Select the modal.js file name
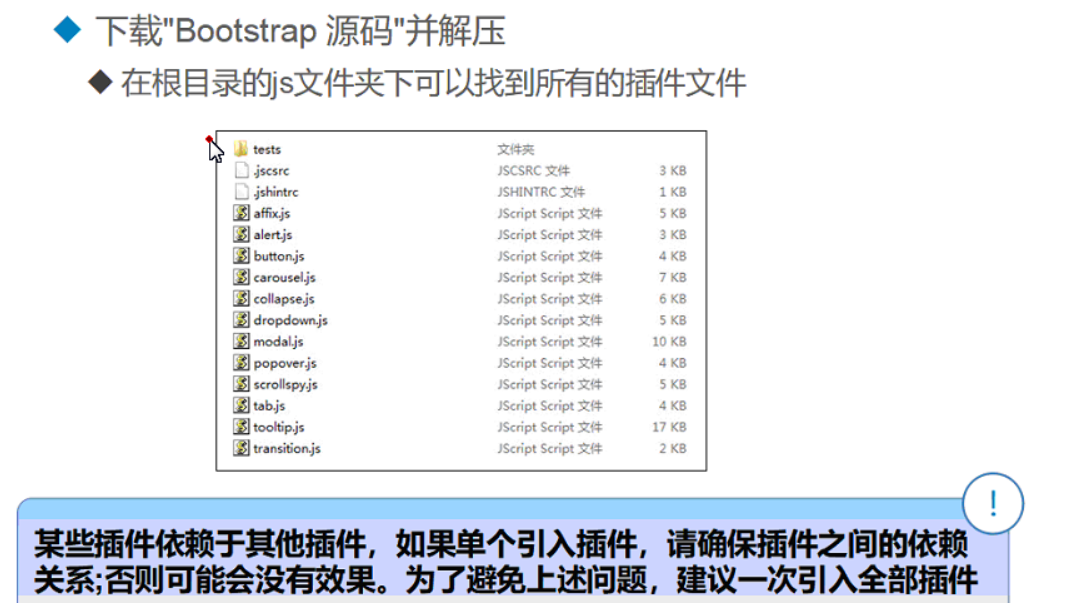Viewport: 1070px width, 603px height. point(278,342)
